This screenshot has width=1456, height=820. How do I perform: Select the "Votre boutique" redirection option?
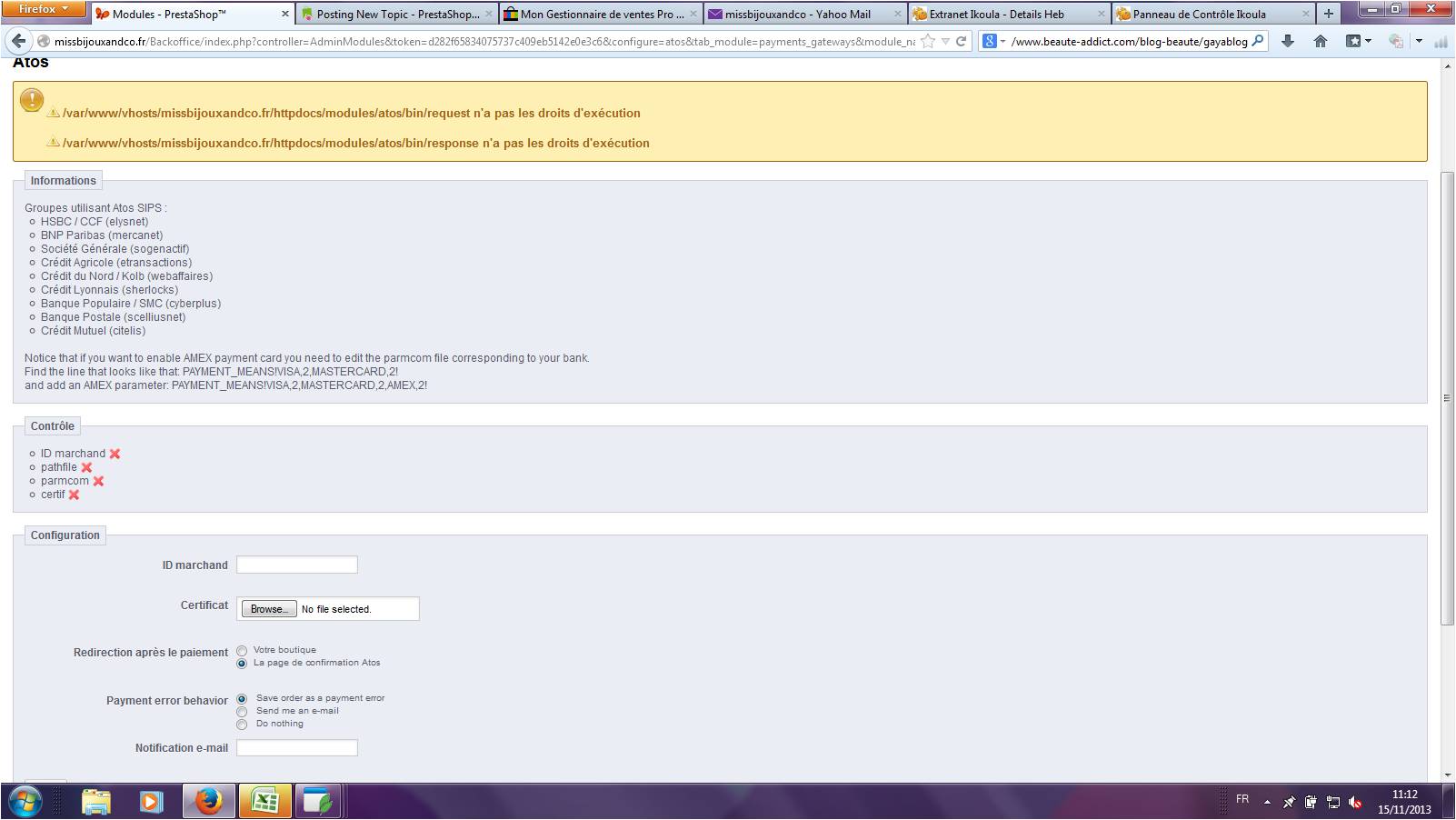click(x=242, y=651)
